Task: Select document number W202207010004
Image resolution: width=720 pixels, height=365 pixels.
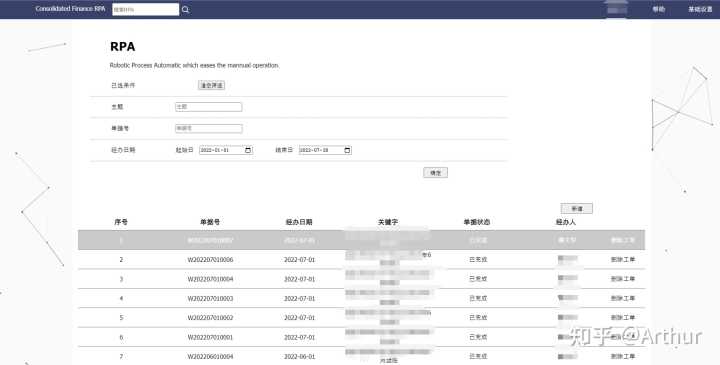Action: (210, 279)
